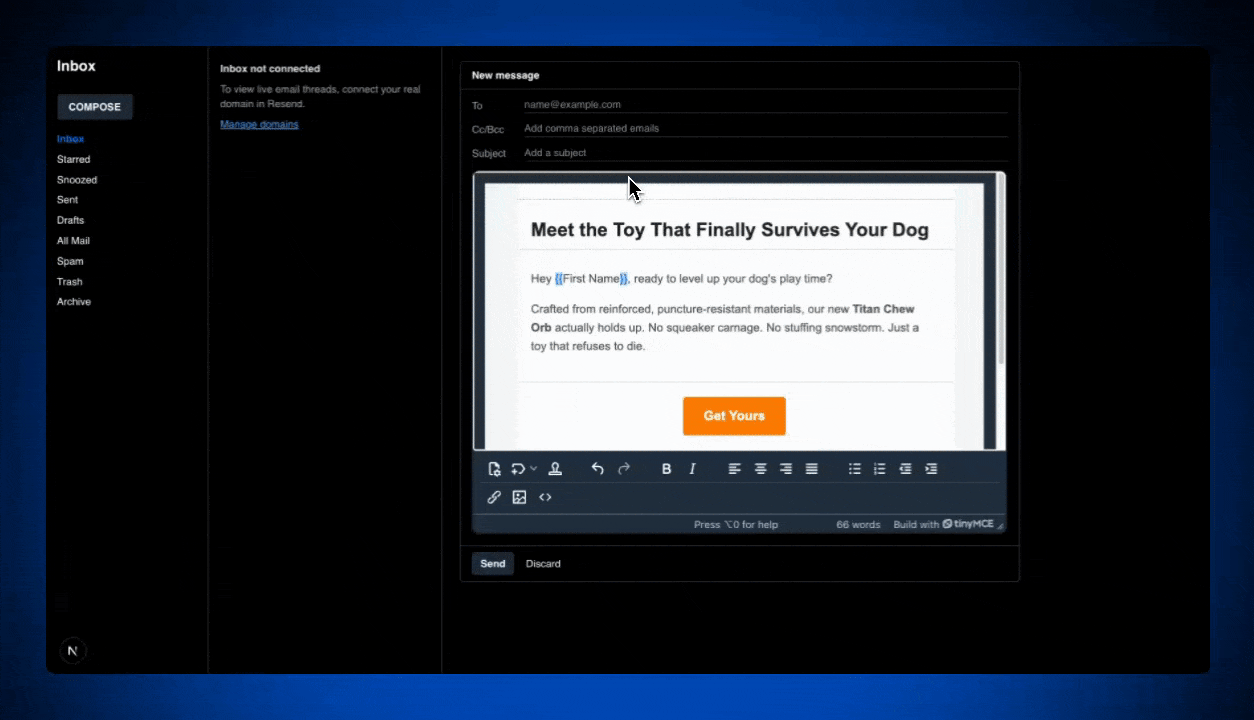Open the justify alignment option

pos(811,468)
